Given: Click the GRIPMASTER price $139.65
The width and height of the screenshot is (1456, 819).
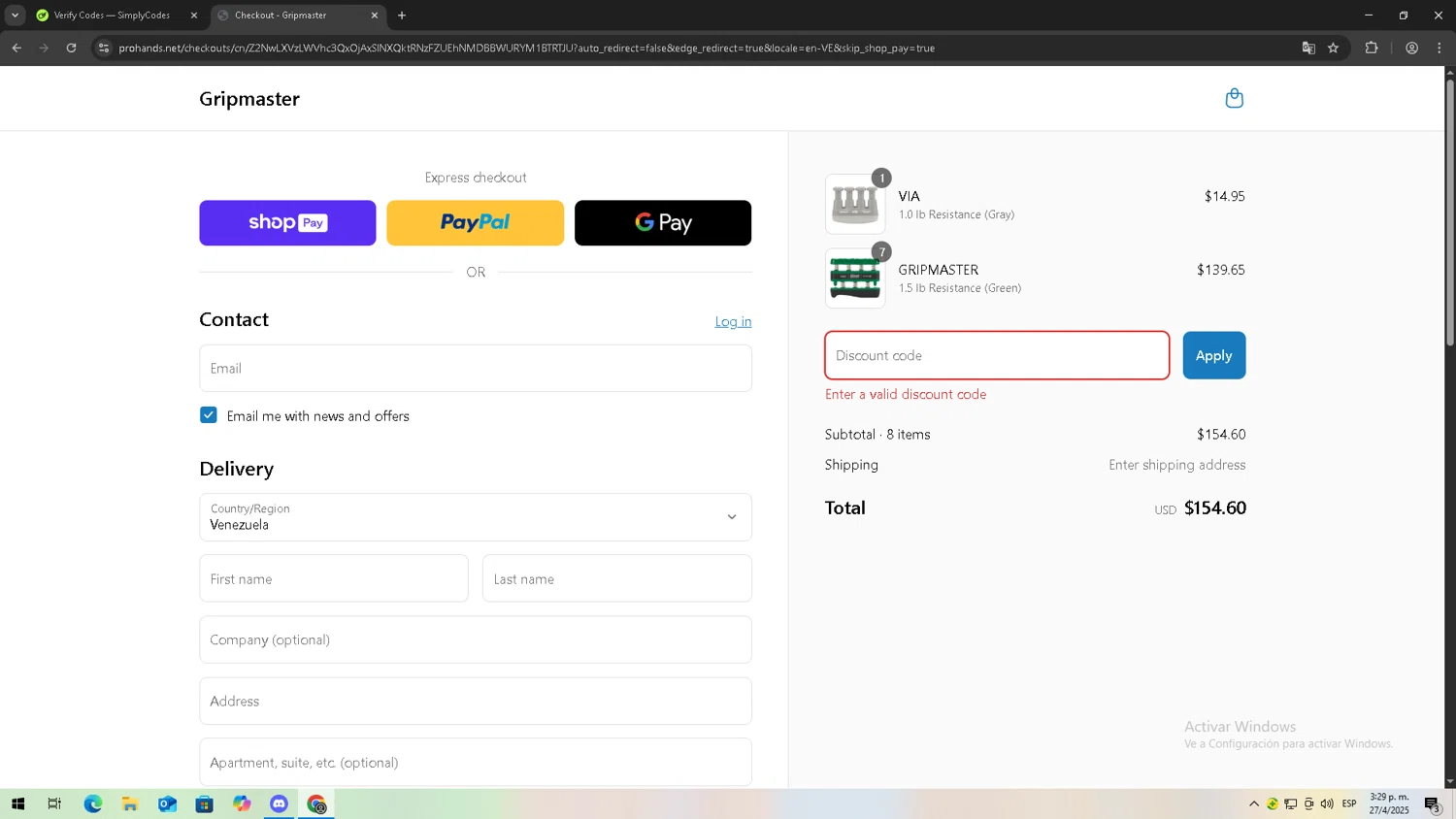Looking at the screenshot, I should click(x=1220, y=270).
